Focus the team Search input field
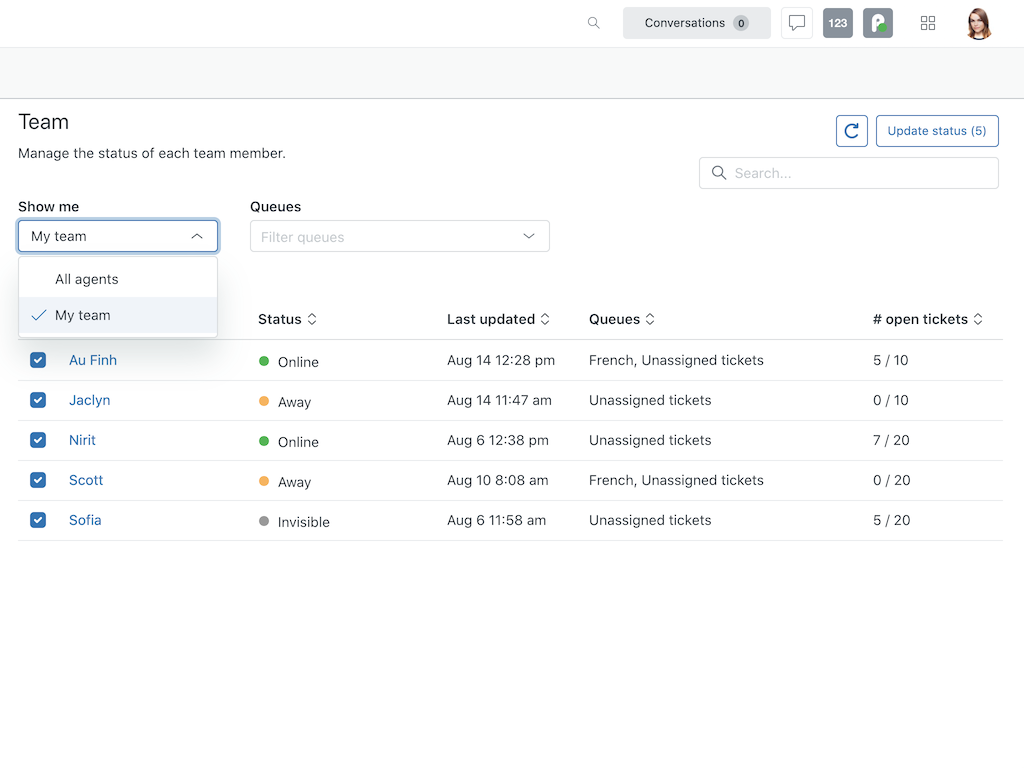Image resolution: width=1024 pixels, height=768 pixels. [x=860, y=173]
